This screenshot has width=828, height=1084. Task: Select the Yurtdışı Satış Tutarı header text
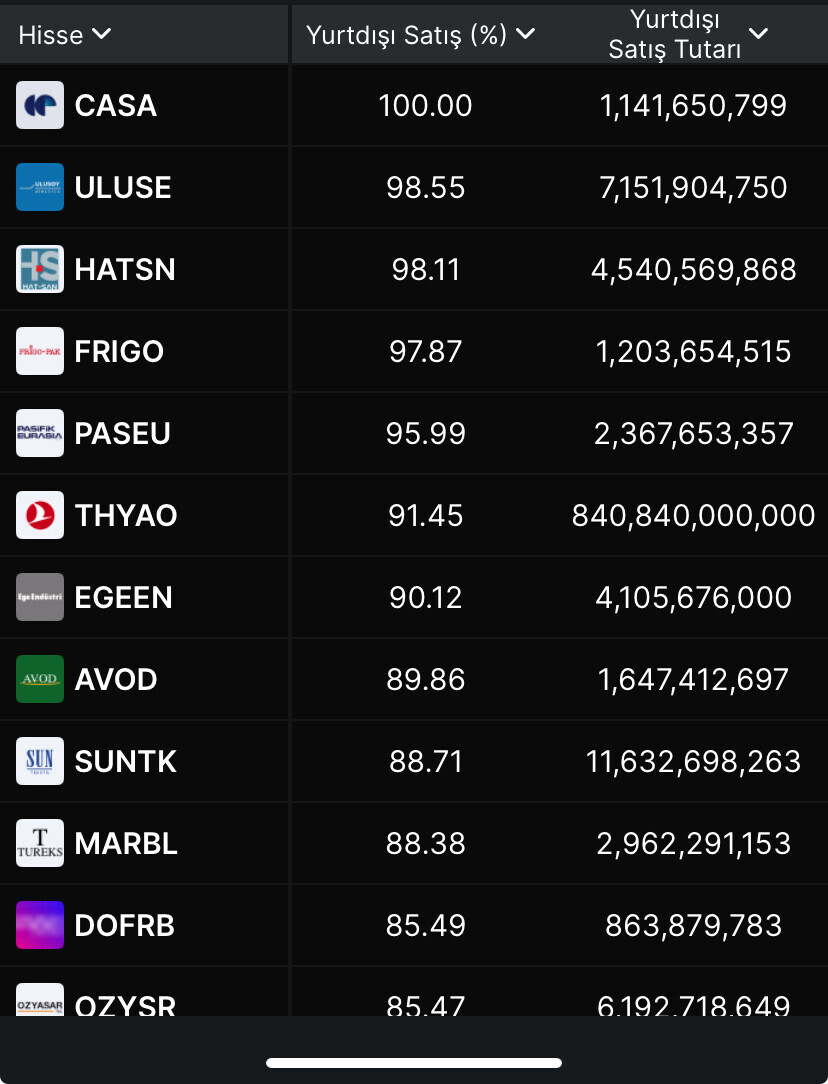pyautogui.click(x=675, y=34)
